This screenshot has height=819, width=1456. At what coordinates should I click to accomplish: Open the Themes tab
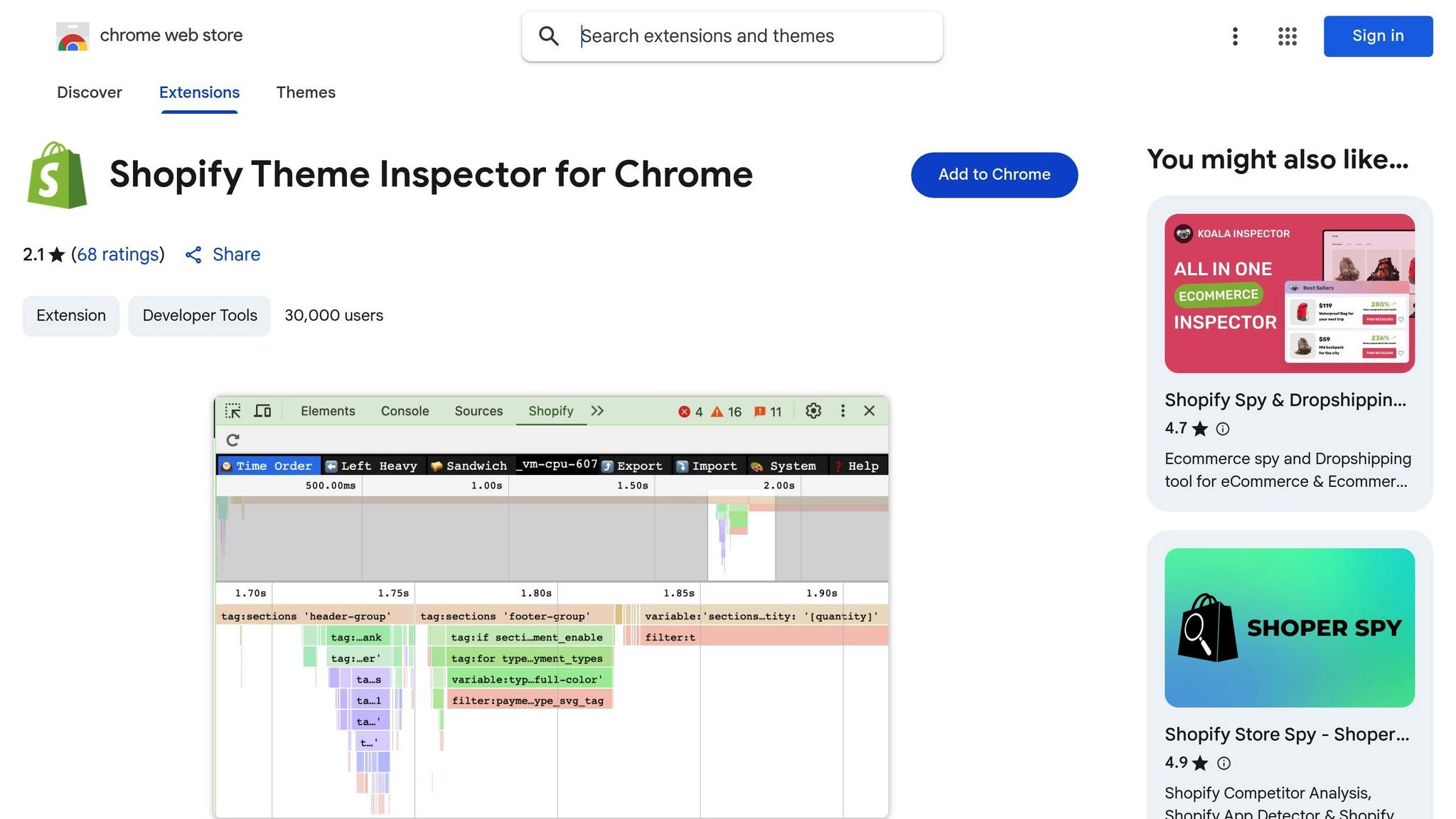tap(306, 92)
